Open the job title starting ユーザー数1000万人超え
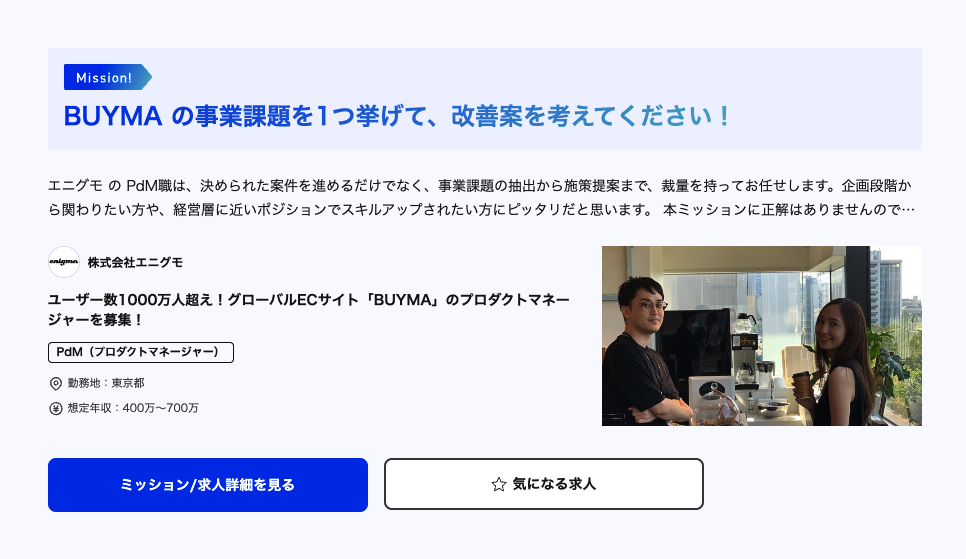Screen dimensions: 966x559 tap(309, 309)
